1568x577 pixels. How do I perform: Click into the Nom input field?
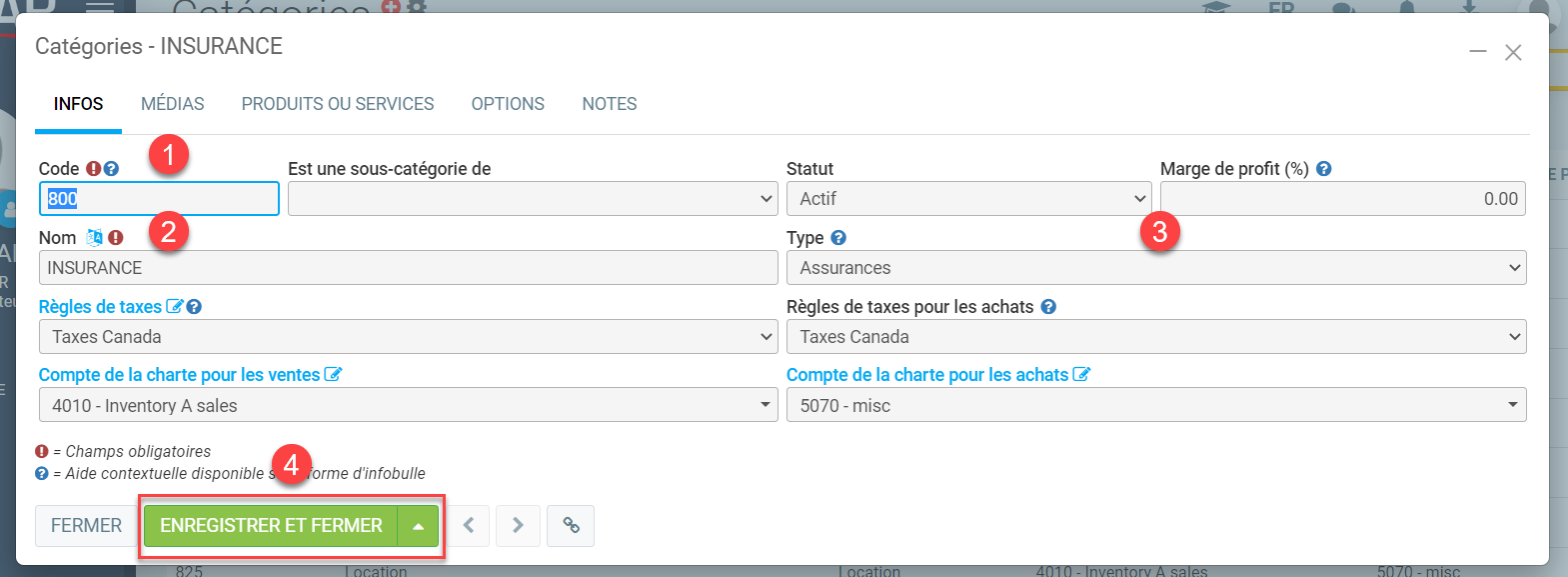point(408,268)
